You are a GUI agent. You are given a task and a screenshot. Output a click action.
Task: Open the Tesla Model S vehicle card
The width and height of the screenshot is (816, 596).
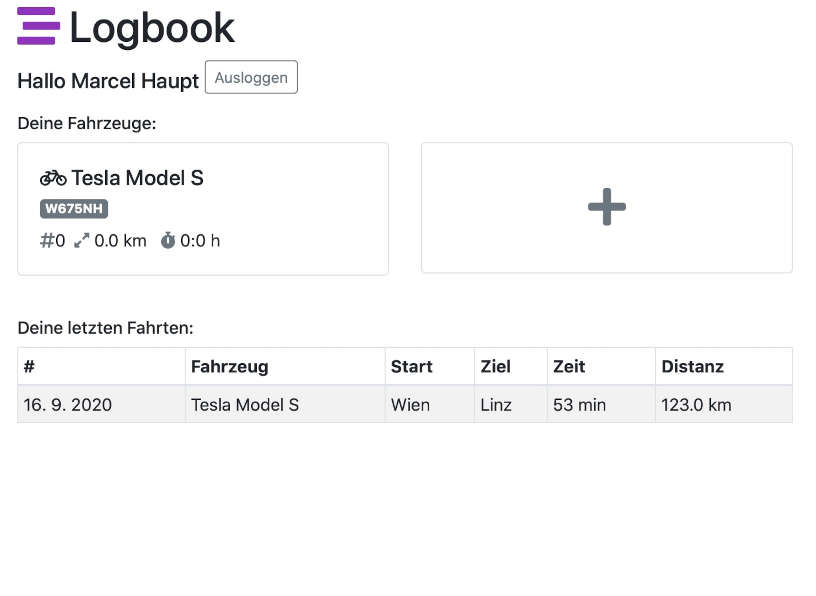pyautogui.click(x=203, y=208)
